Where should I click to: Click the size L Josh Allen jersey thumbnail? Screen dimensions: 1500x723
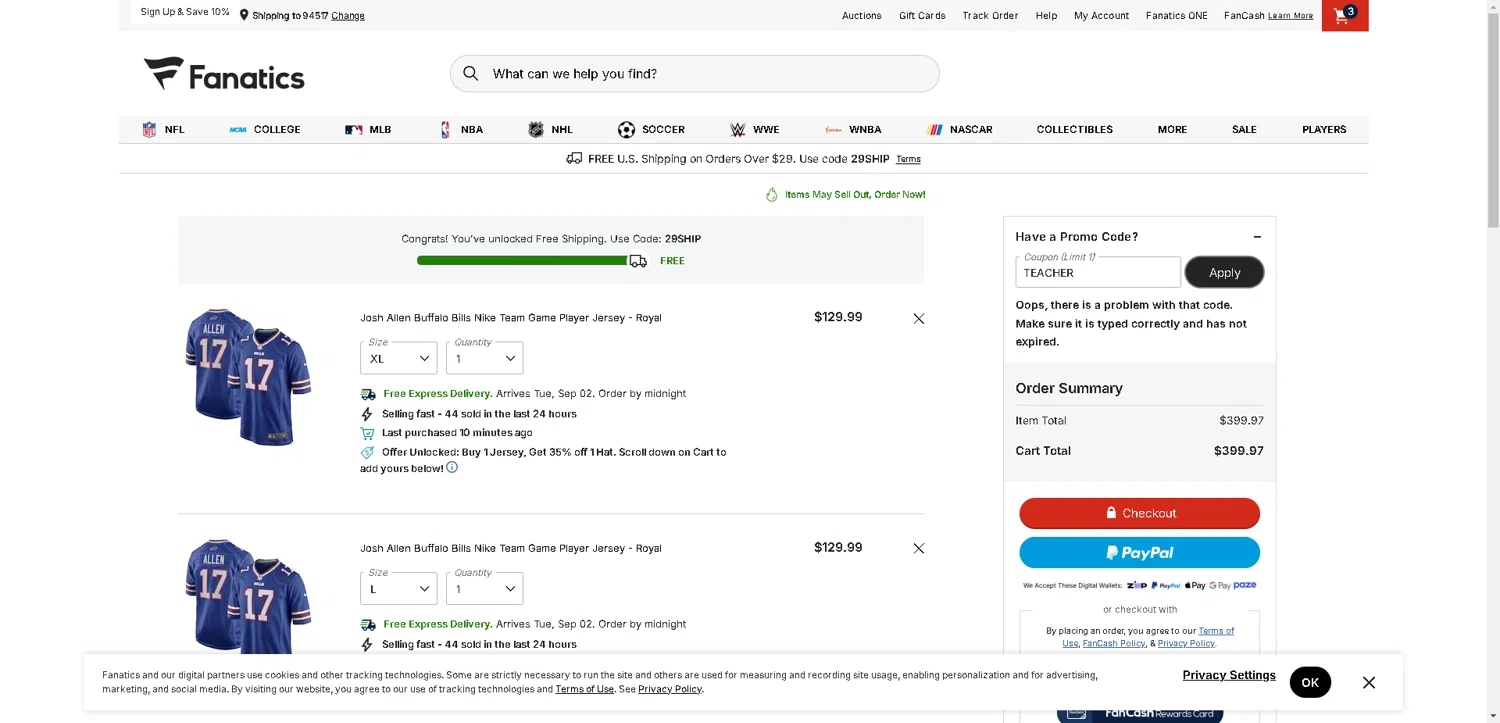pyautogui.click(x=248, y=597)
